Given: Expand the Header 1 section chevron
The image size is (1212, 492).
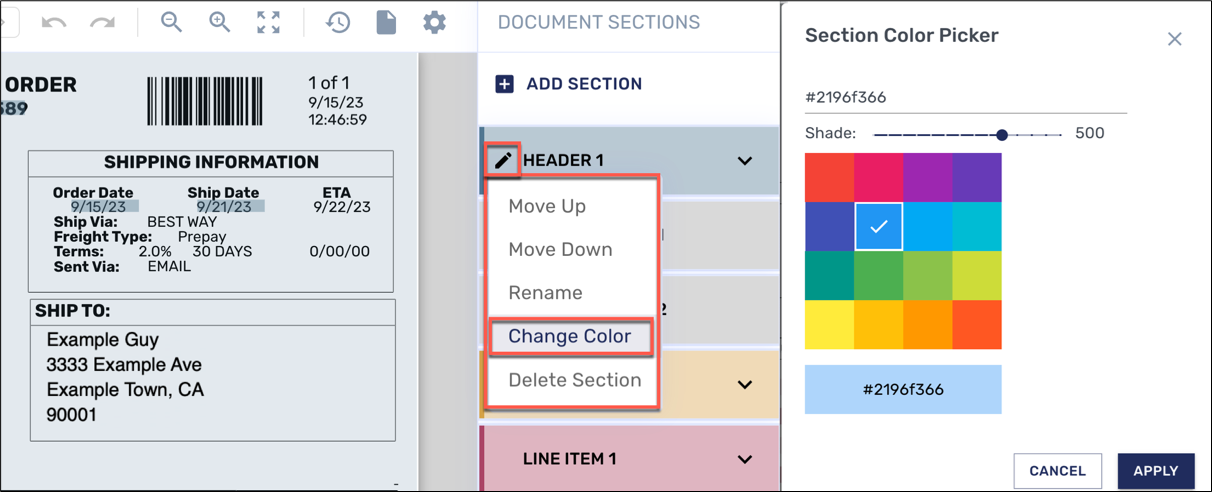Looking at the screenshot, I should click(x=745, y=161).
